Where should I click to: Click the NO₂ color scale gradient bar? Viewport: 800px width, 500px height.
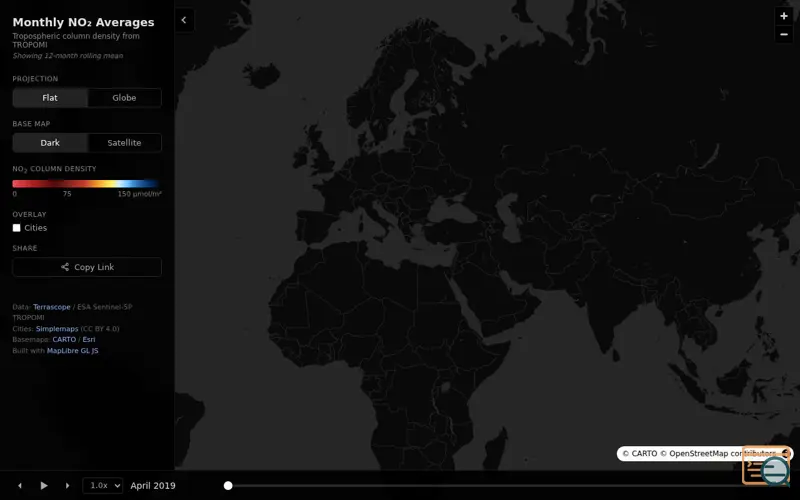click(x=86, y=184)
